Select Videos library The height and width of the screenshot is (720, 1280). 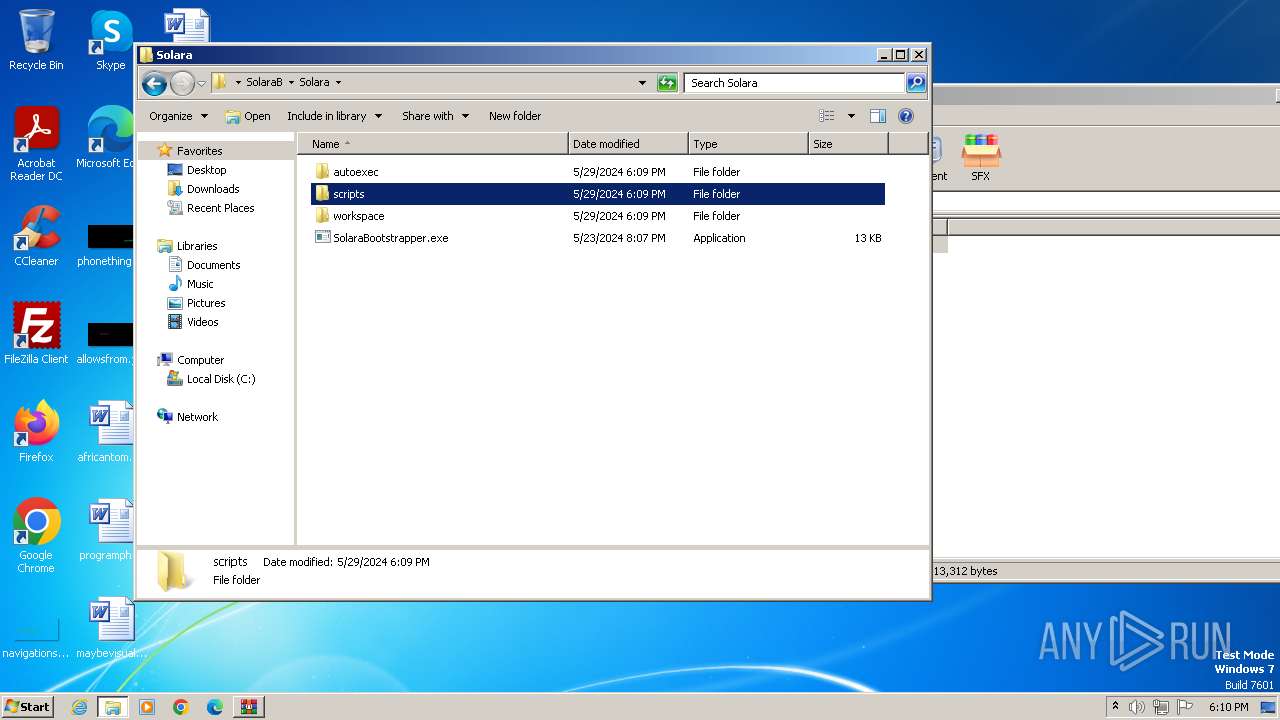point(202,322)
